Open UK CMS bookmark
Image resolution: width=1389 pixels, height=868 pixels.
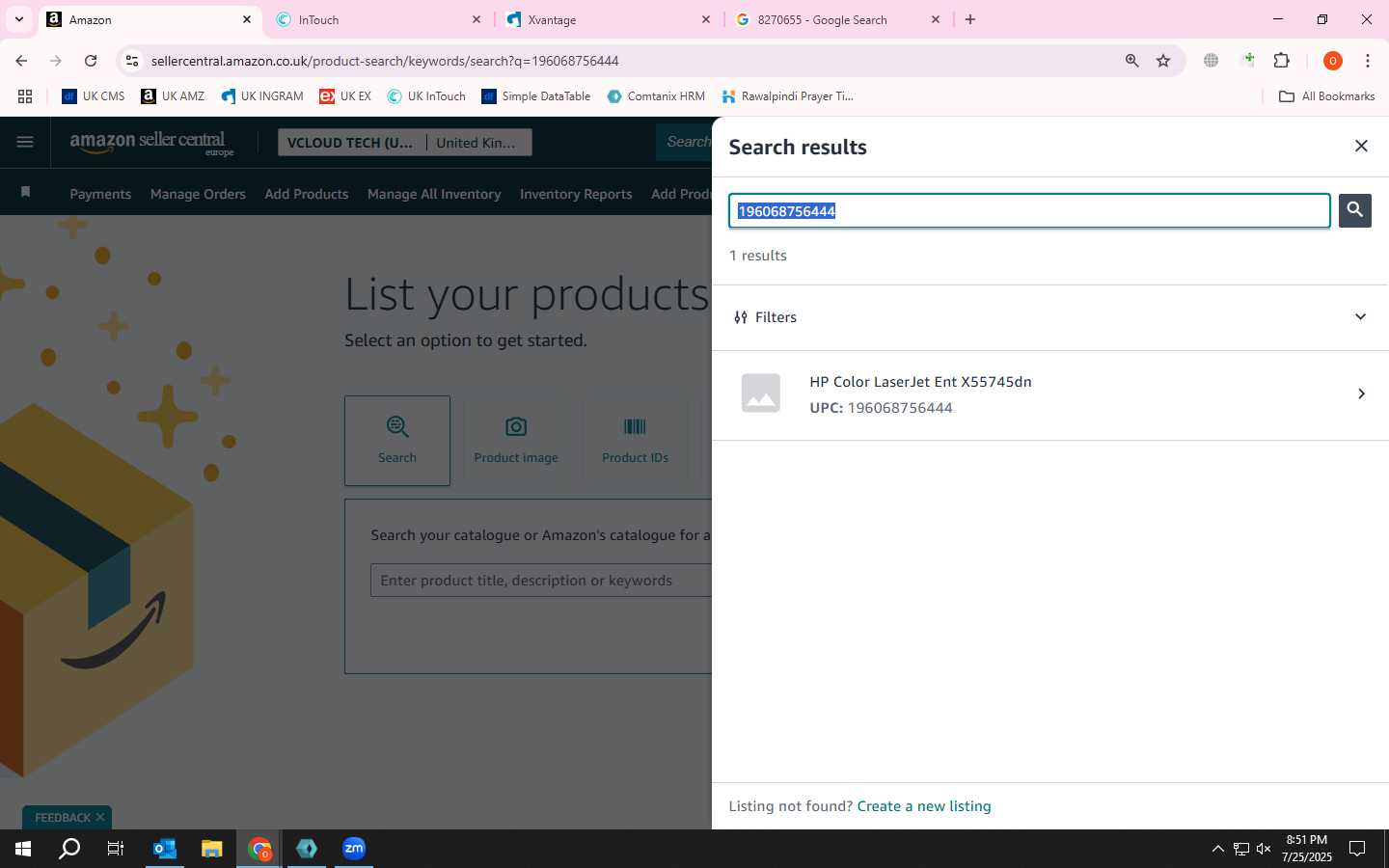pyautogui.click(x=94, y=96)
